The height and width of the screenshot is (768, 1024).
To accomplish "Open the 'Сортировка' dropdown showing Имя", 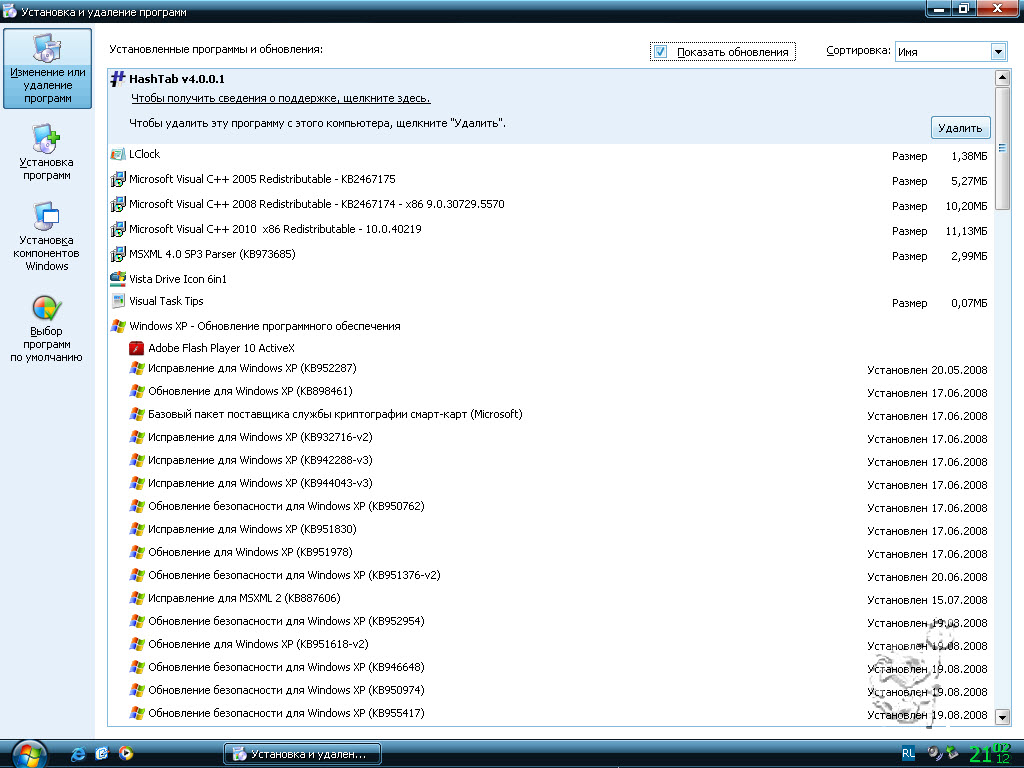I will (x=950, y=52).
